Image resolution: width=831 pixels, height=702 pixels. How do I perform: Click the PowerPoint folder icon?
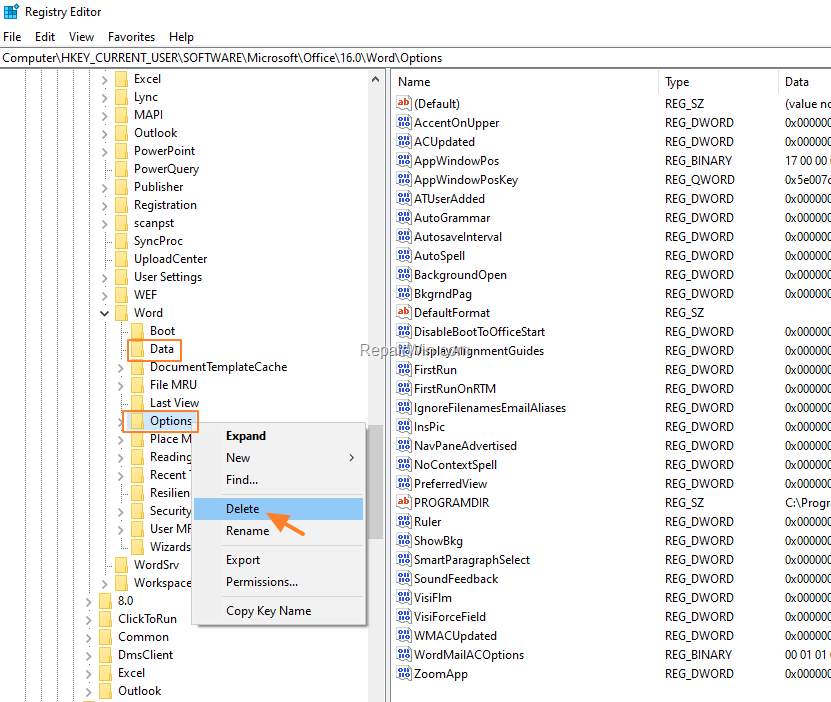click(122, 150)
